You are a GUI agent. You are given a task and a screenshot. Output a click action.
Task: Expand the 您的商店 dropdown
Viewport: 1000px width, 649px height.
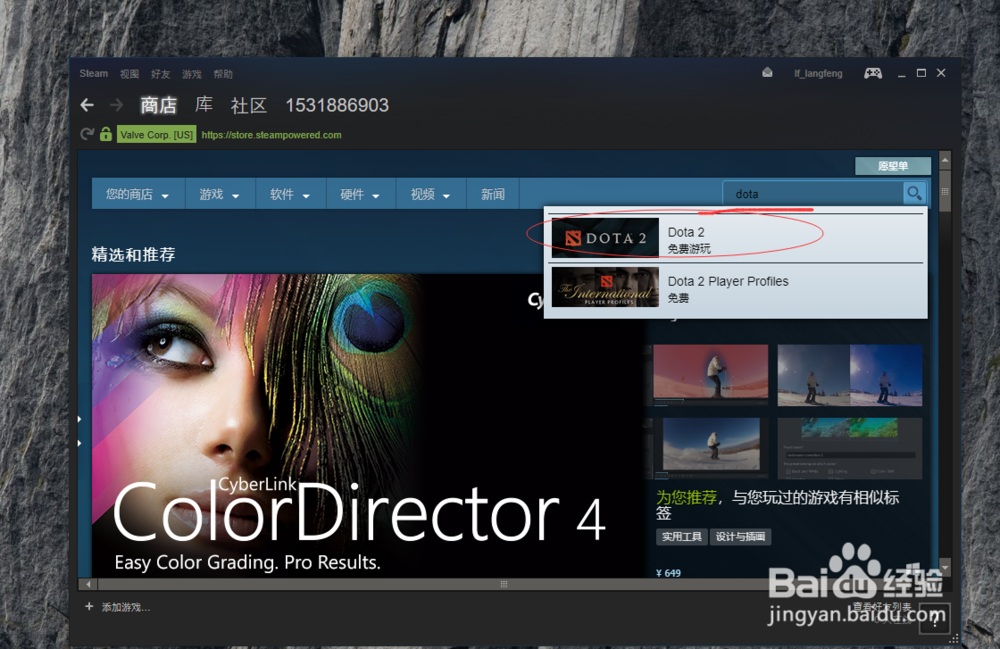tap(138, 194)
